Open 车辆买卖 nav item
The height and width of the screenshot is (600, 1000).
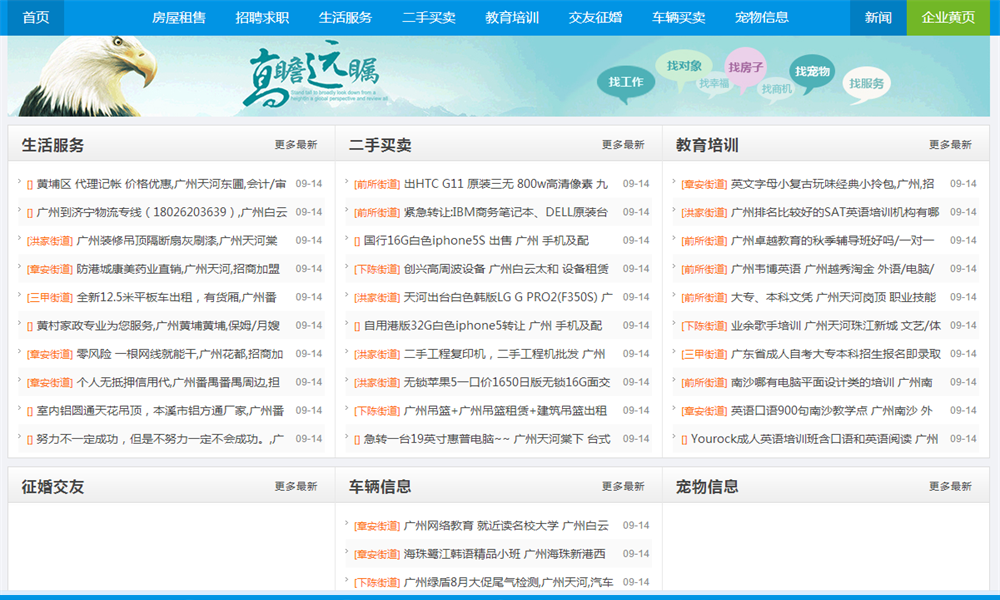[679, 17]
